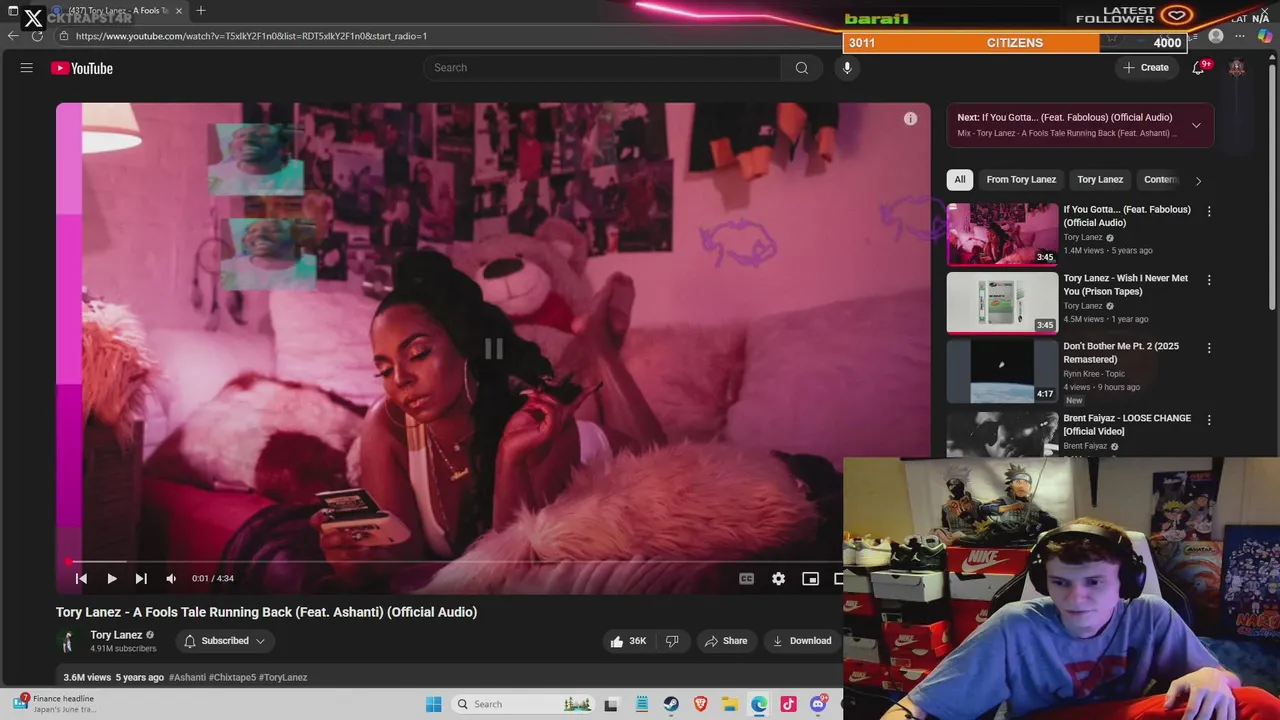Open Discord from the taskbar

pyautogui.click(x=819, y=704)
